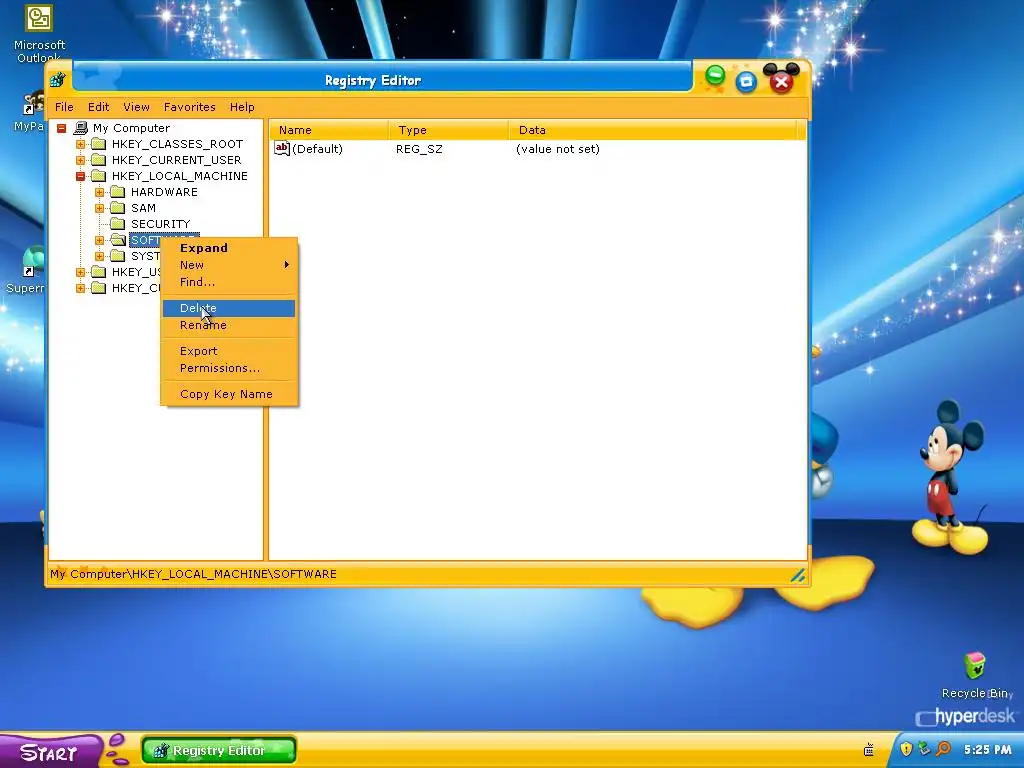Select the (Default) value name
Screen dimensions: 1024x768
click(317, 149)
